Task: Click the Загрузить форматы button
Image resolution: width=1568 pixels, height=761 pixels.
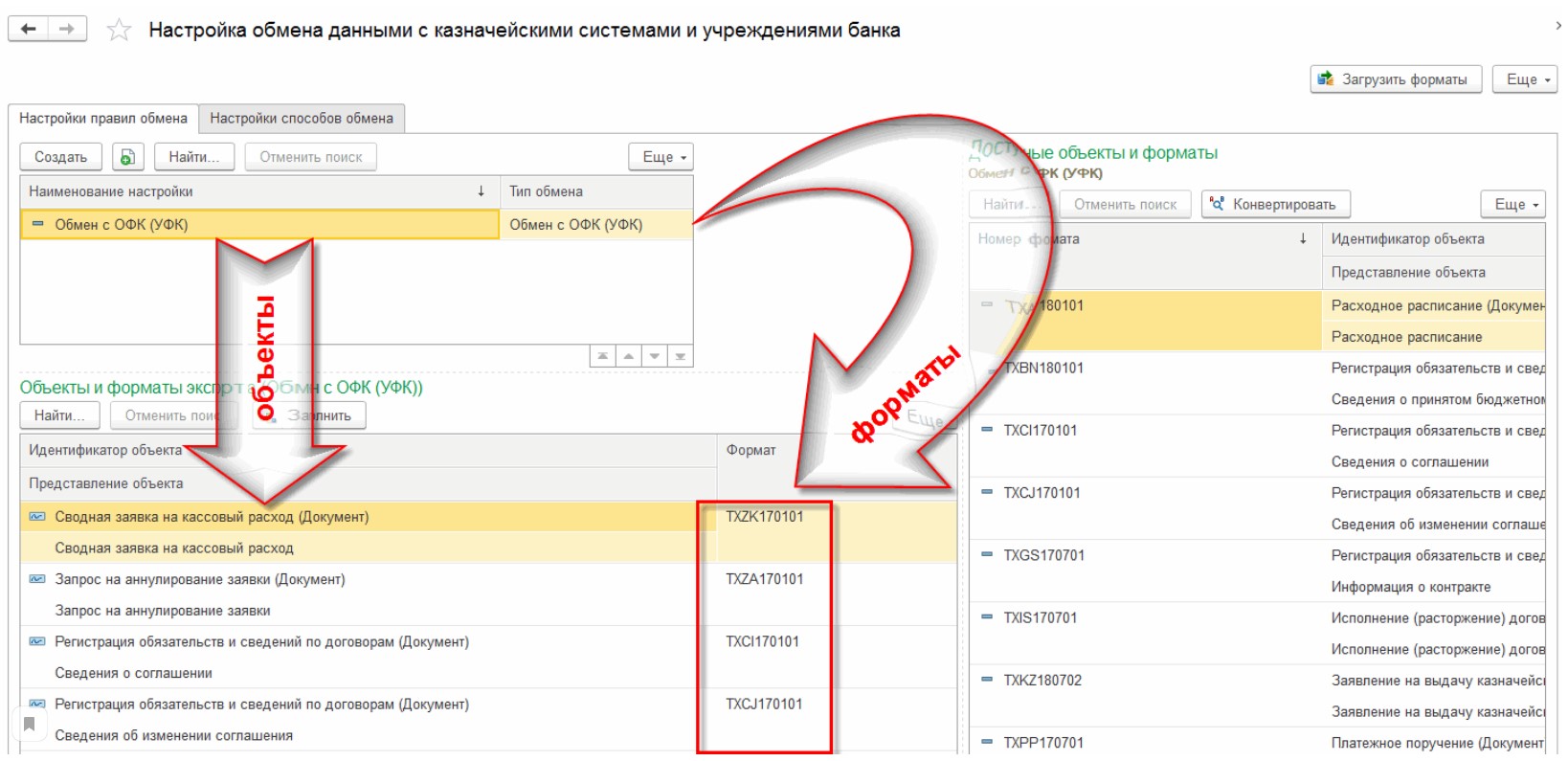Action: 1396,79
